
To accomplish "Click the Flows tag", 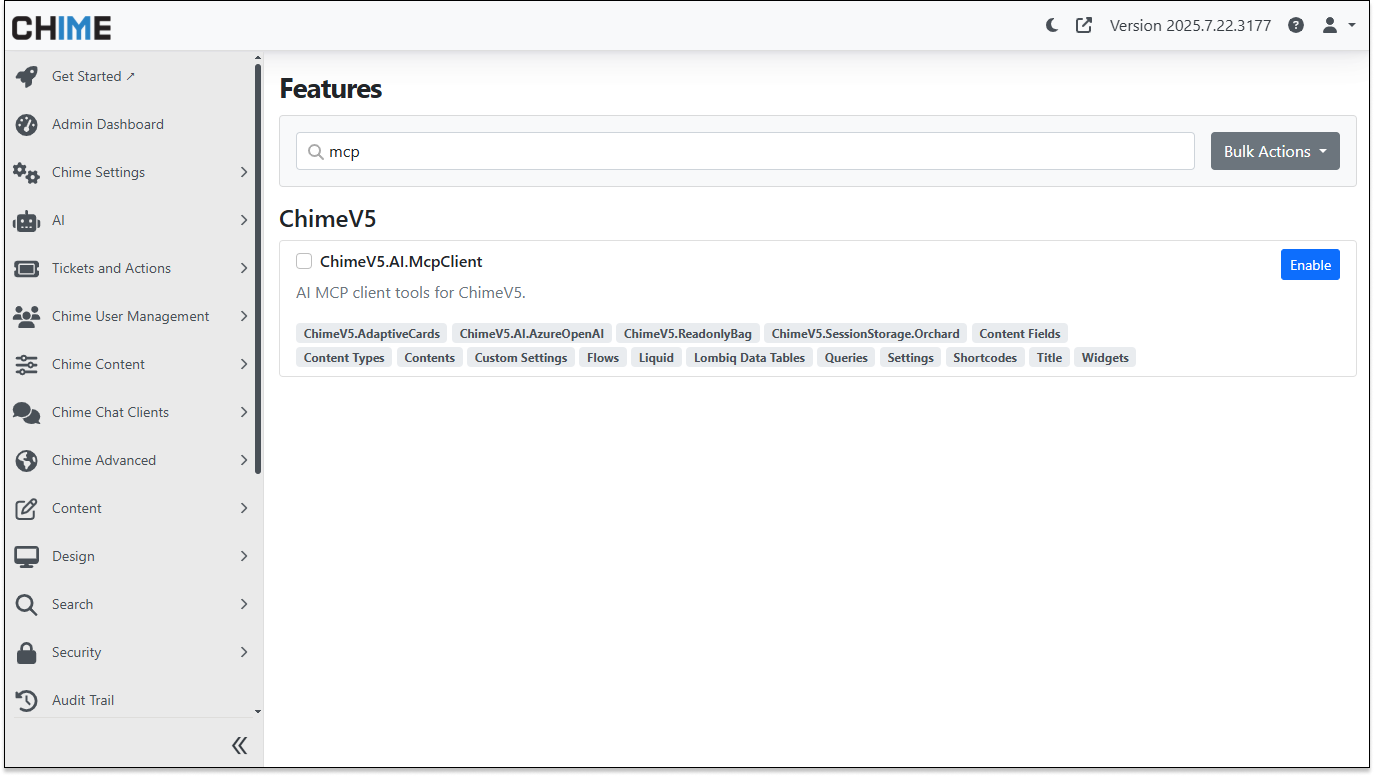I will click(603, 358).
